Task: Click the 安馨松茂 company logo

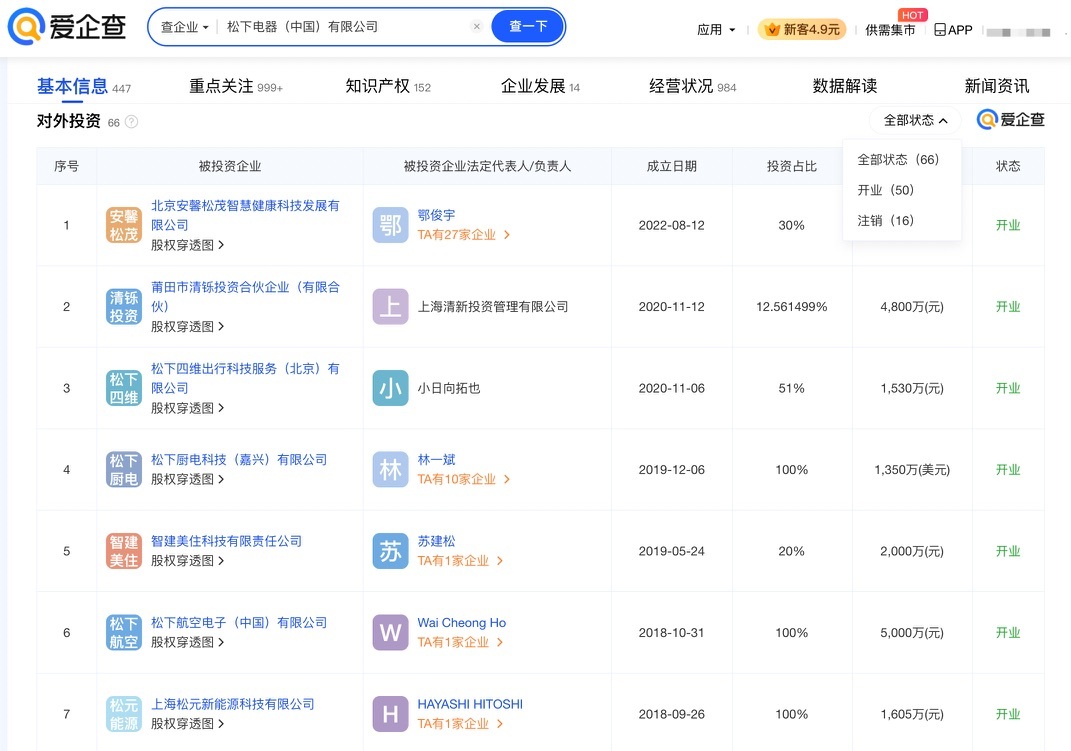Action: pos(124,225)
